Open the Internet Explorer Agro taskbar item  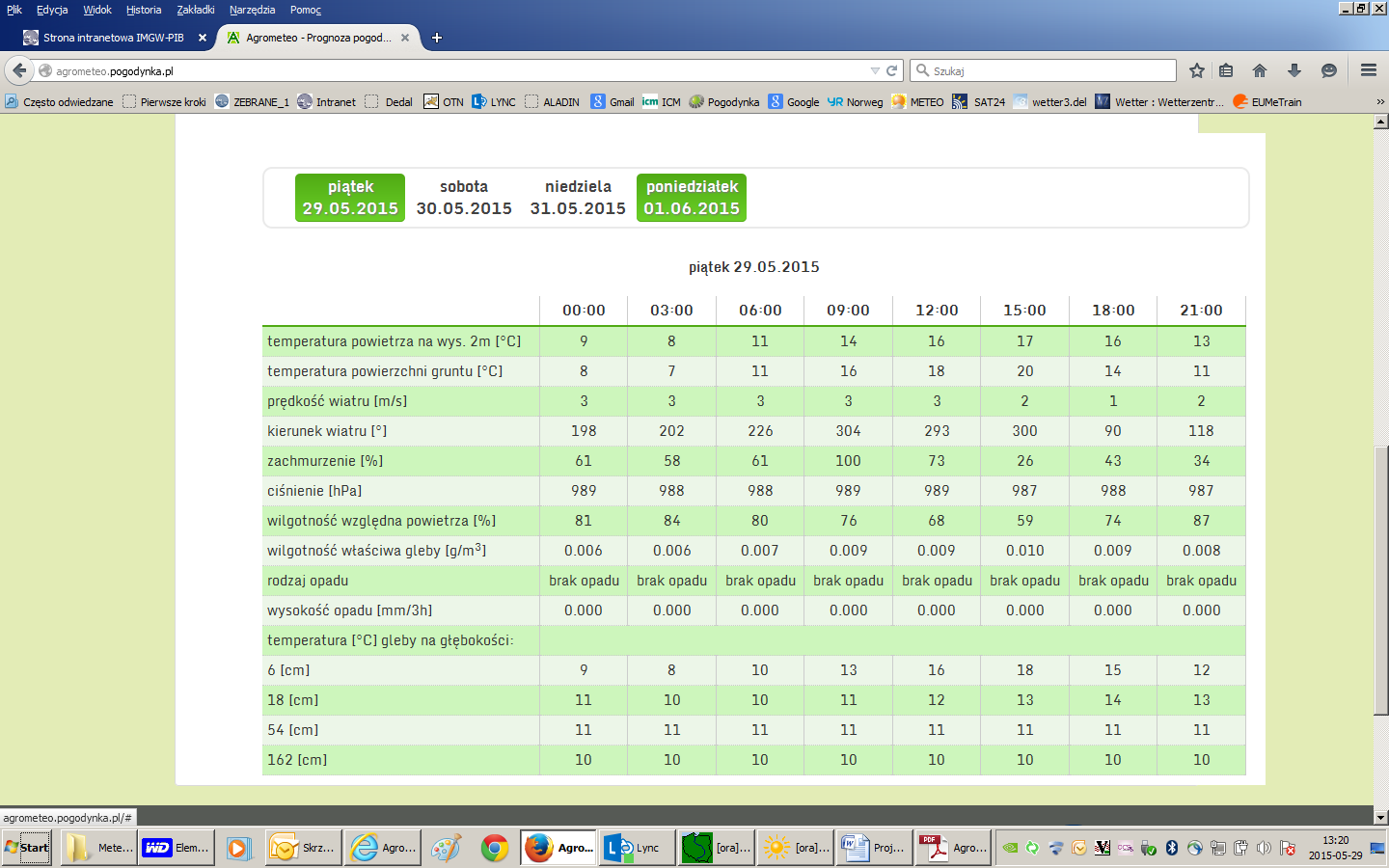tap(382, 848)
